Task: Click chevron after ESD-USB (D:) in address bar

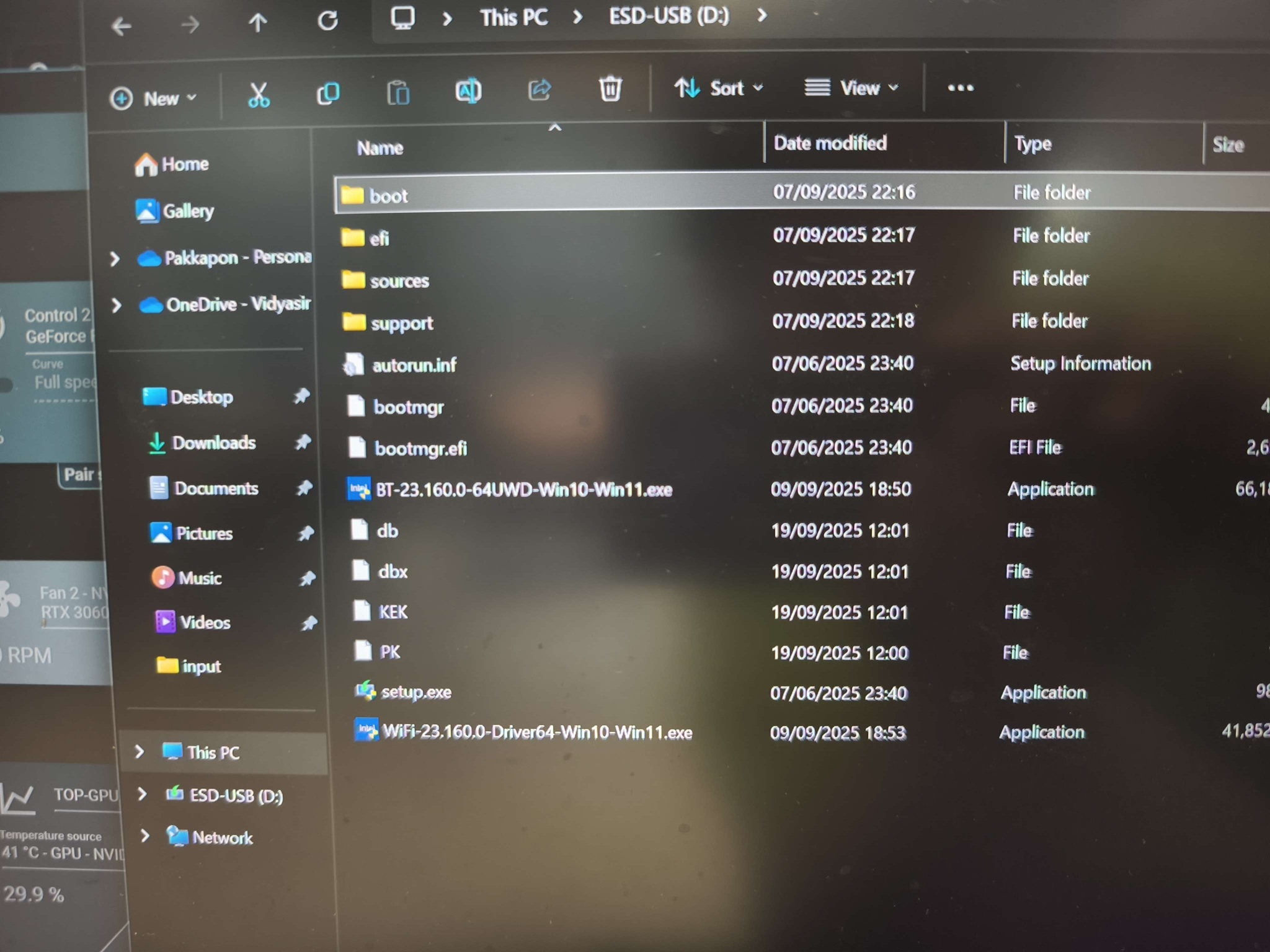Action: (x=762, y=15)
